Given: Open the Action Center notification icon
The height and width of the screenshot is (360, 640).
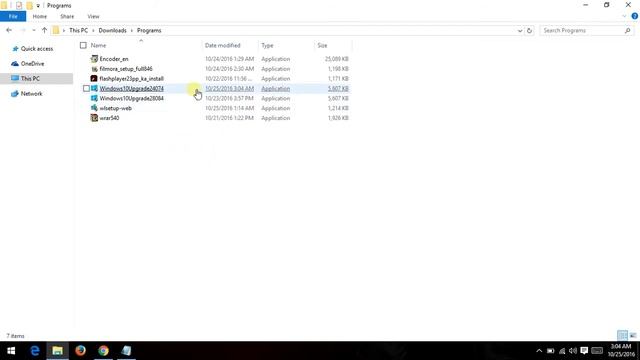Looking at the screenshot, I should click(x=584, y=351).
